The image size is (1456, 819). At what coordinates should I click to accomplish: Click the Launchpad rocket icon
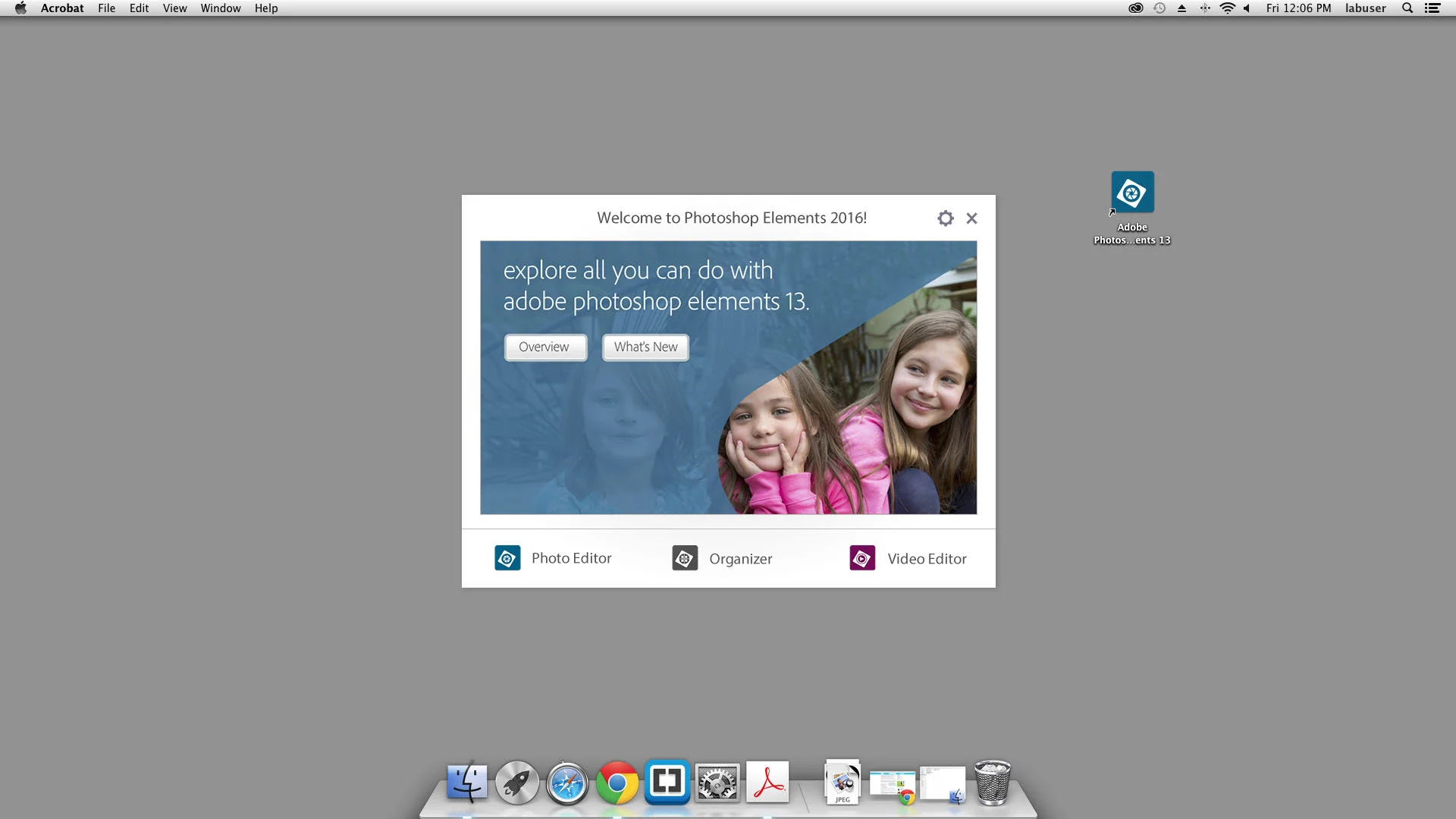[517, 783]
